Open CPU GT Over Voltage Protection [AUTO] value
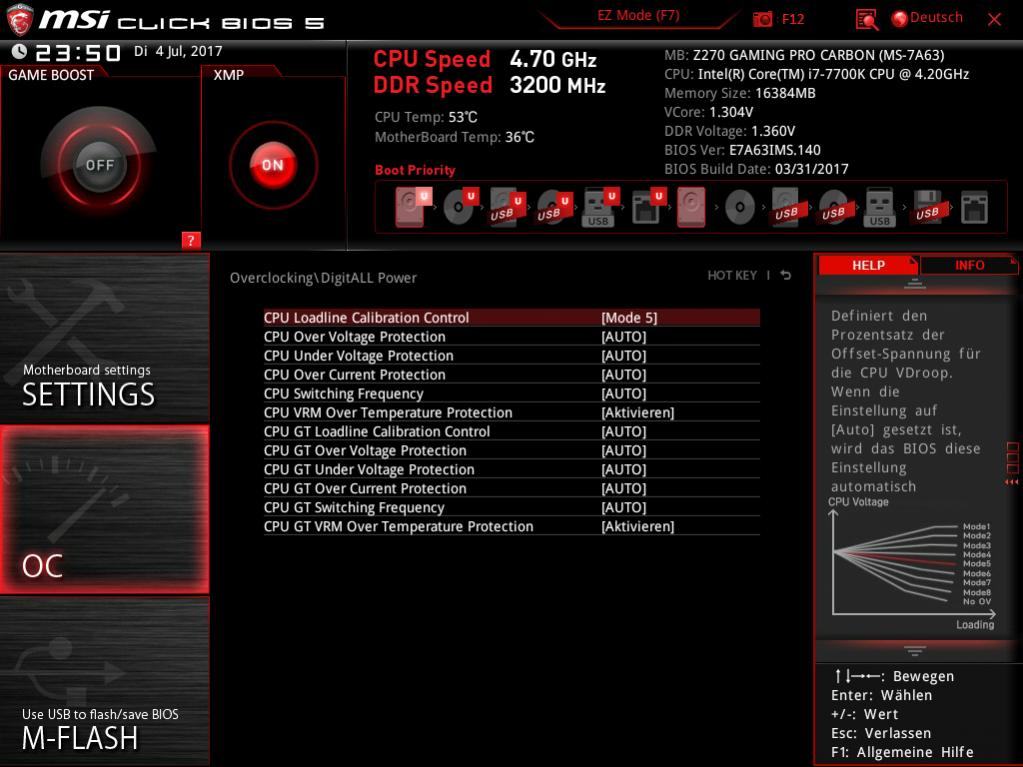Viewport: 1023px width, 767px height. (x=624, y=450)
